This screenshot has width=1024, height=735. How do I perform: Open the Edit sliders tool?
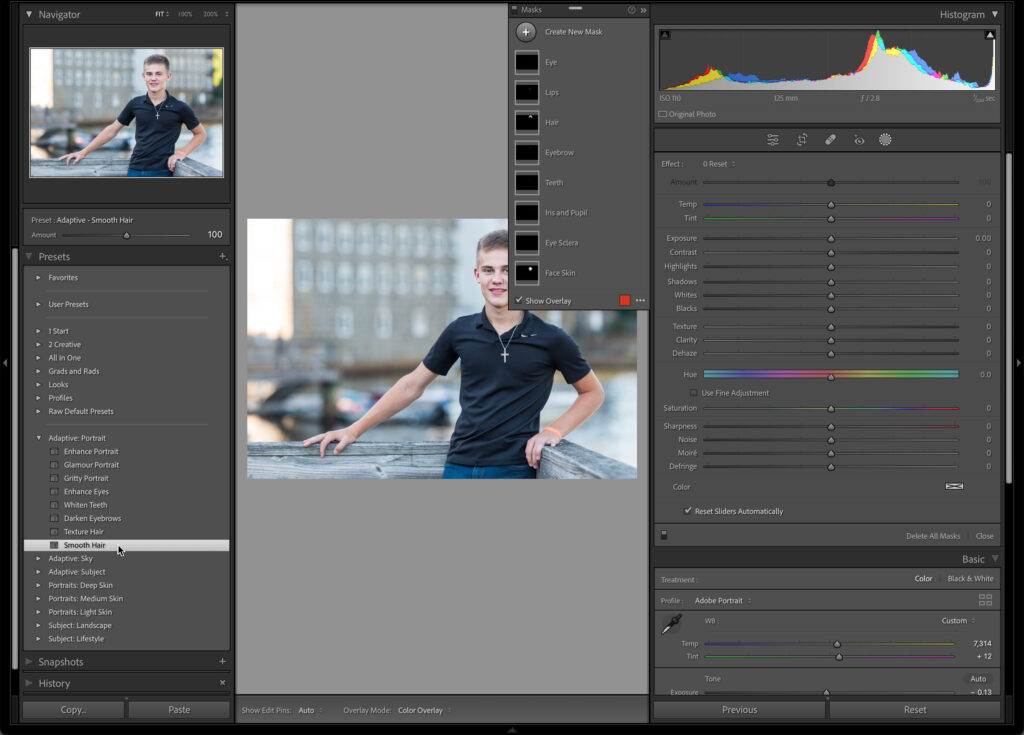pyautogui.click(x=773, y=140)
